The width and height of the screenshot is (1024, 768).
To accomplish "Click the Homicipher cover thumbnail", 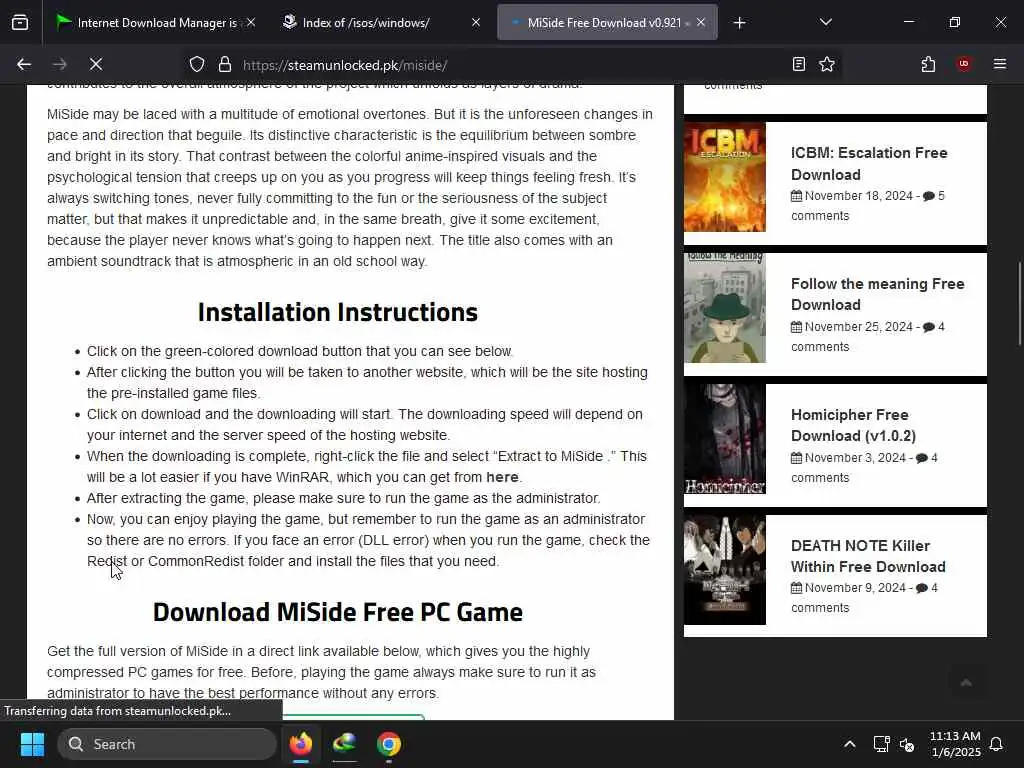I will [724, 439].
